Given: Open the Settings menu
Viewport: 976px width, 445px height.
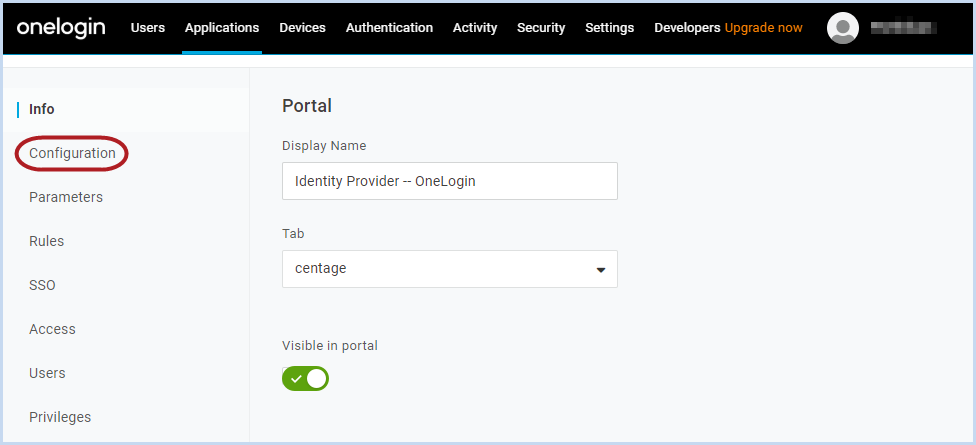Looking at the screenshot, I should pyautogui.click(x=609, y=28).
